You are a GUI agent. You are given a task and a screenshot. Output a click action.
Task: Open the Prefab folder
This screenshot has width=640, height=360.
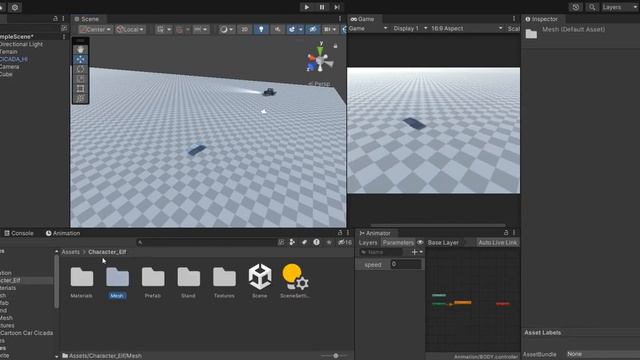click(153, 281)
